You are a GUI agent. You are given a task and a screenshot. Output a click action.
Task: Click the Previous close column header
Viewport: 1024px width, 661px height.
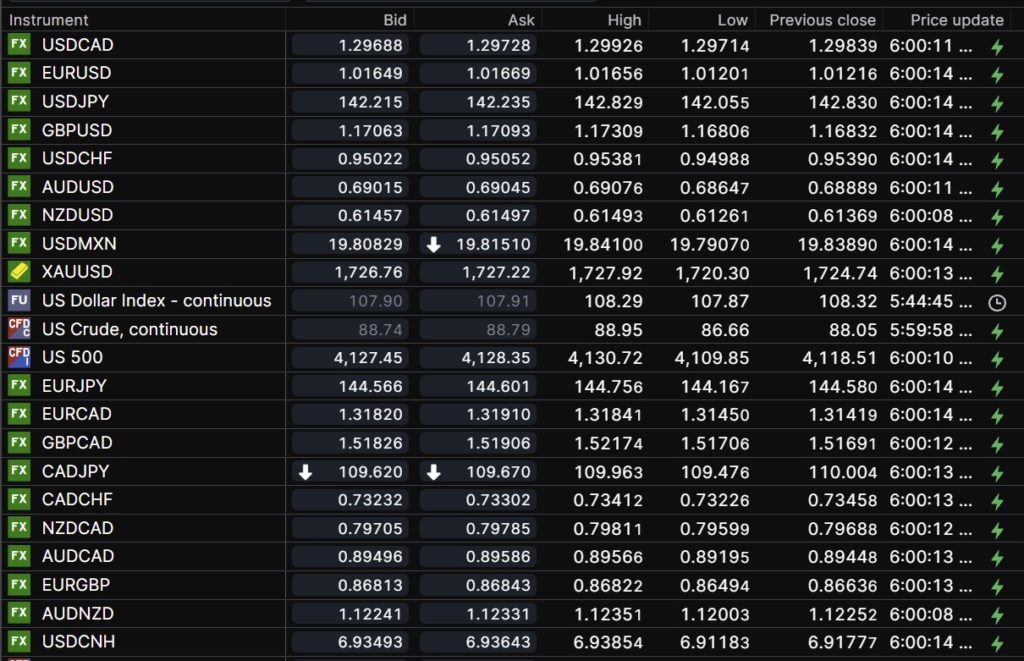click(822, 20)
